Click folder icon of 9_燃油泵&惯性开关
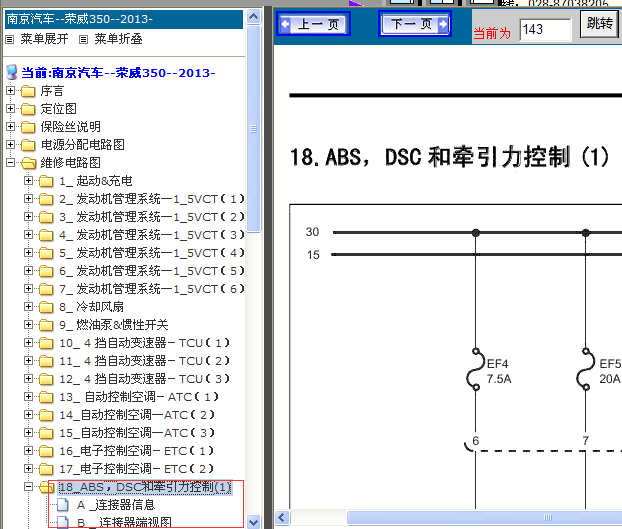622x529 pixels. pos(46,325)
